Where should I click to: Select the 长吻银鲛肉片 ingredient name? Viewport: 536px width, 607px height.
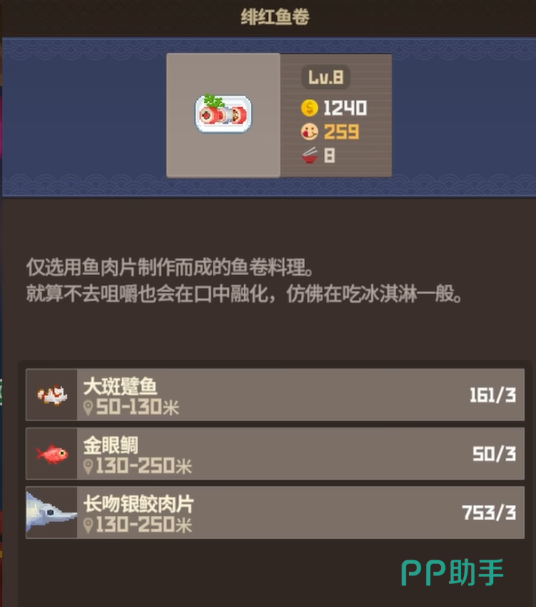(x=139, y=504)
